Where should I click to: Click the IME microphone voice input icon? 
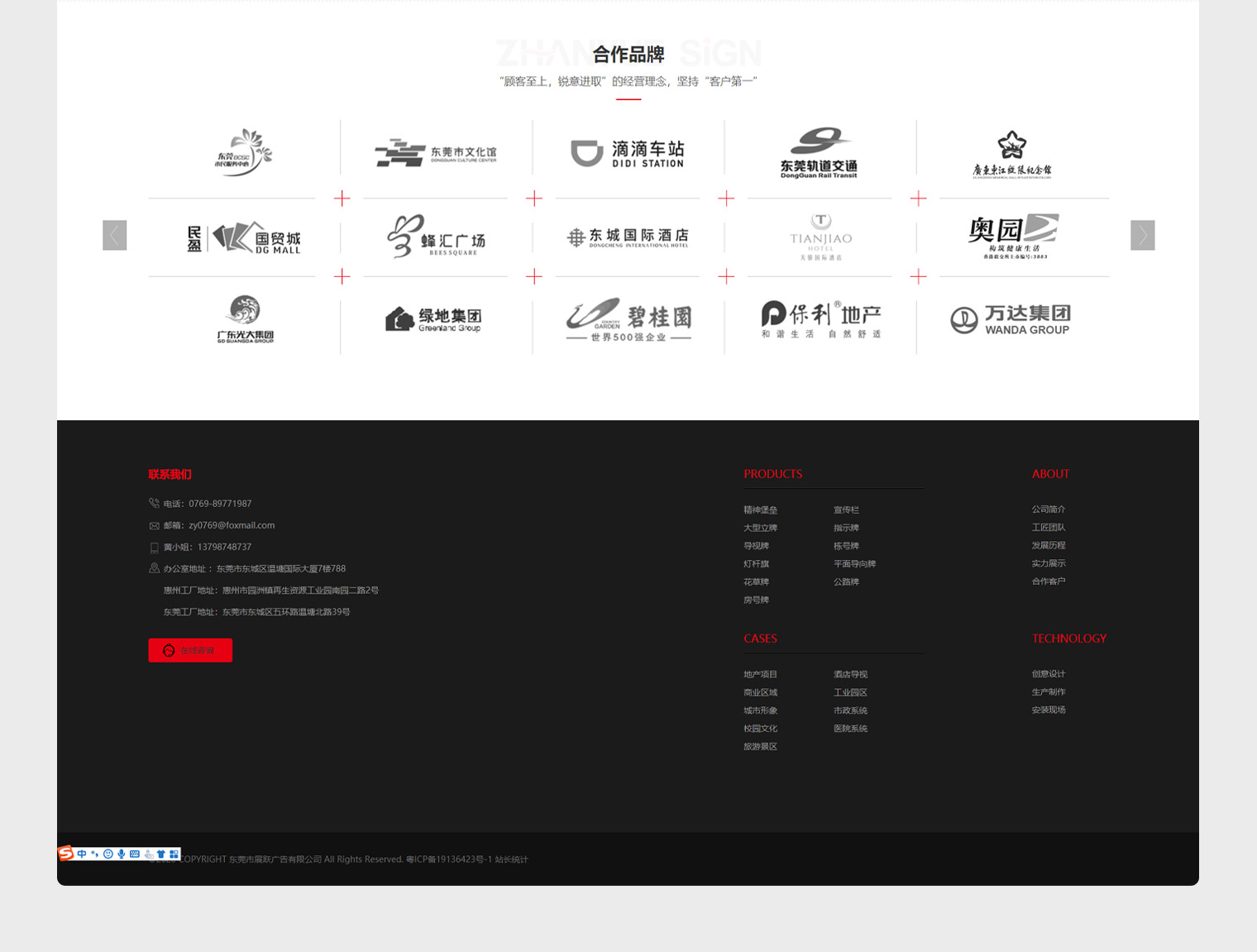tap(121, 854)
